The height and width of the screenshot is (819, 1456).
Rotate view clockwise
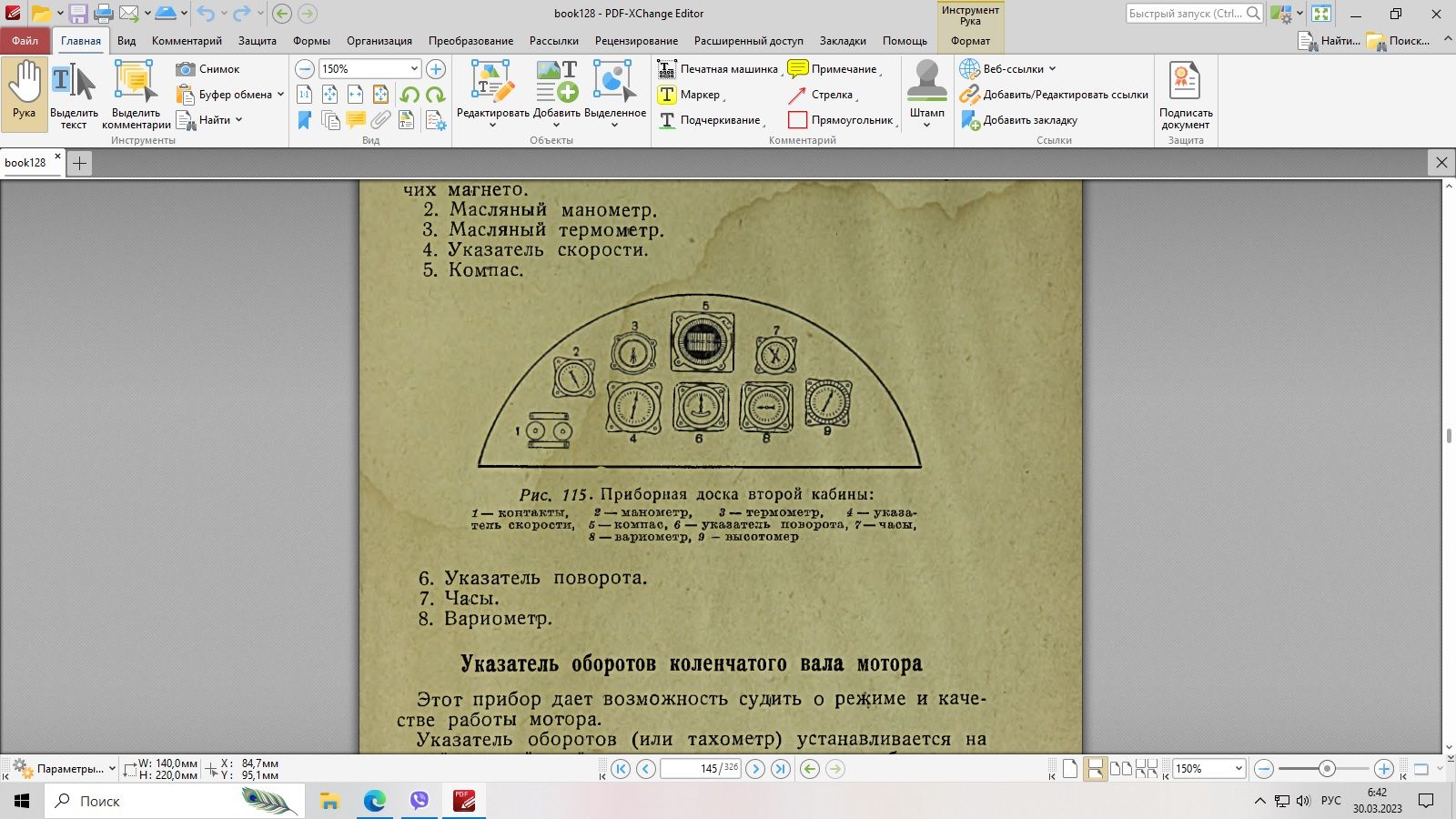point(435,95)
